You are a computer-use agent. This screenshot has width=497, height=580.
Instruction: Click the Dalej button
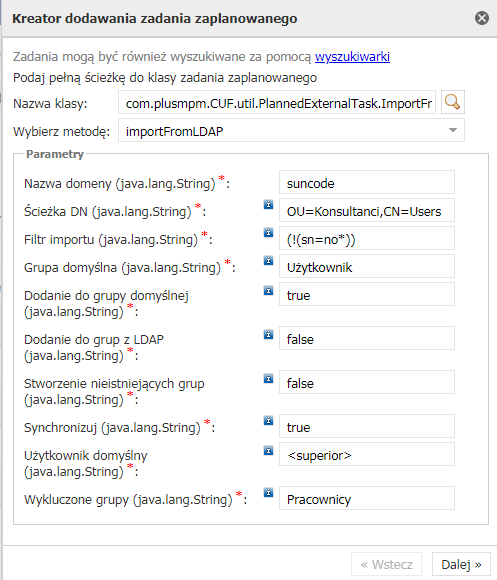click(x=461, y=564)
